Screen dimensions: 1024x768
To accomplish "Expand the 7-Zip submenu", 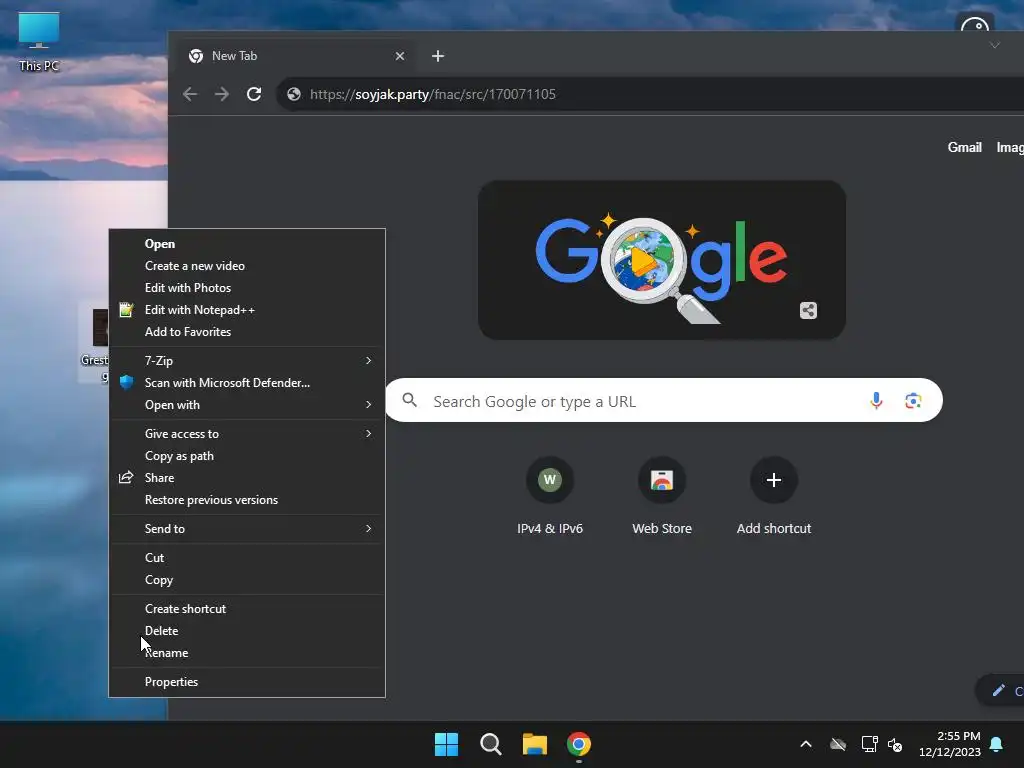I will pos(247,360).
